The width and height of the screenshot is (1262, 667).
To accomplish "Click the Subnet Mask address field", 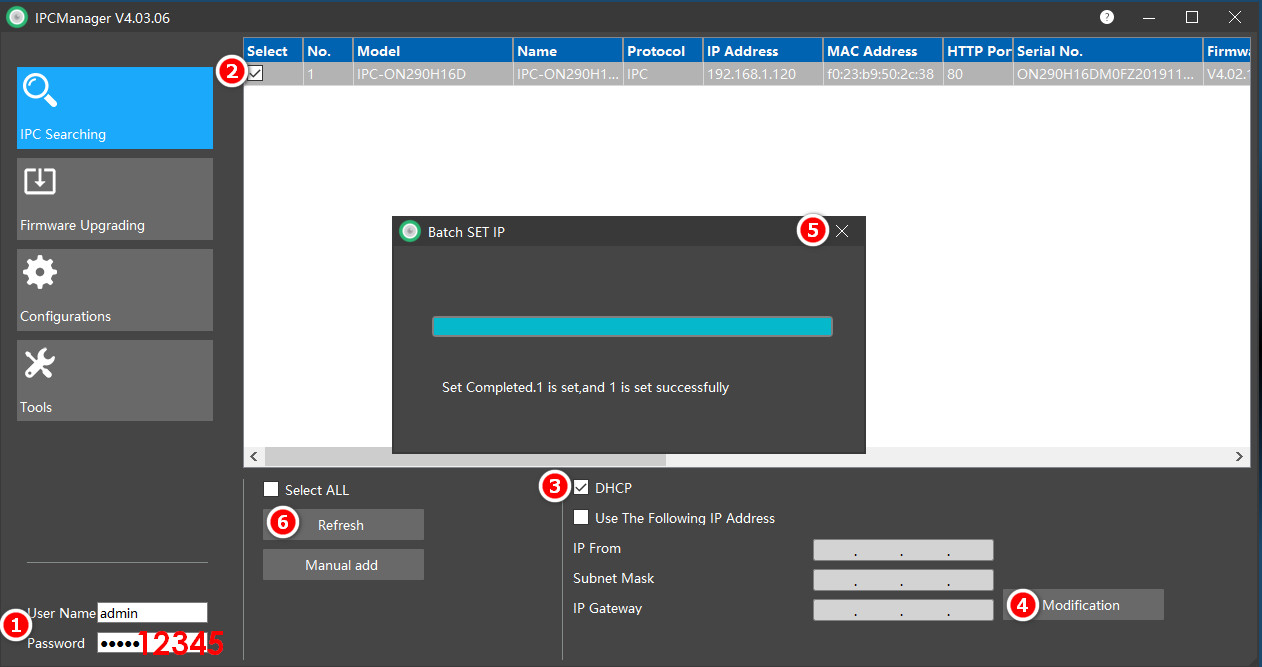I will click(x=903, y=580).
